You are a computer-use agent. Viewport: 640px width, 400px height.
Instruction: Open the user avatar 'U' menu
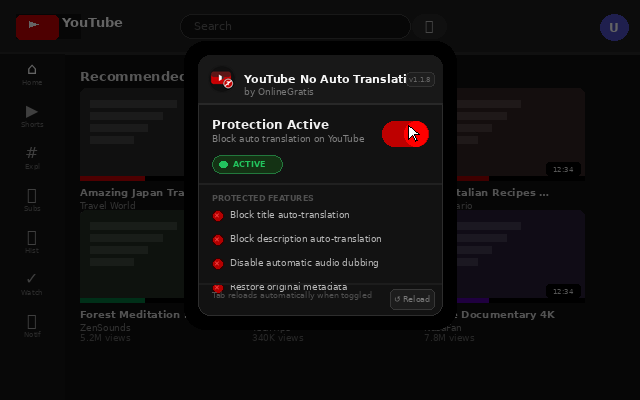point(614,27)
